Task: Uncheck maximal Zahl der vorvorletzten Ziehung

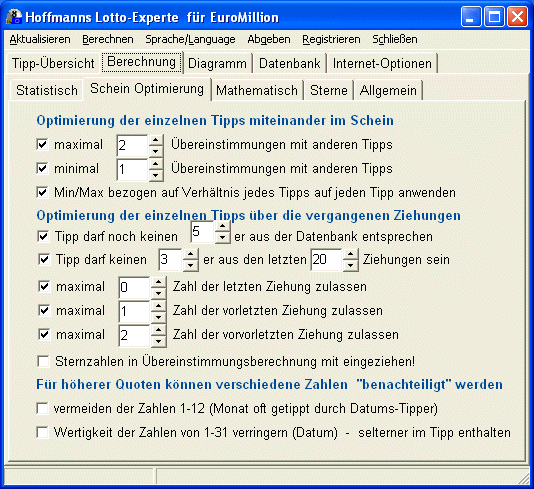Action: (44, 334)
